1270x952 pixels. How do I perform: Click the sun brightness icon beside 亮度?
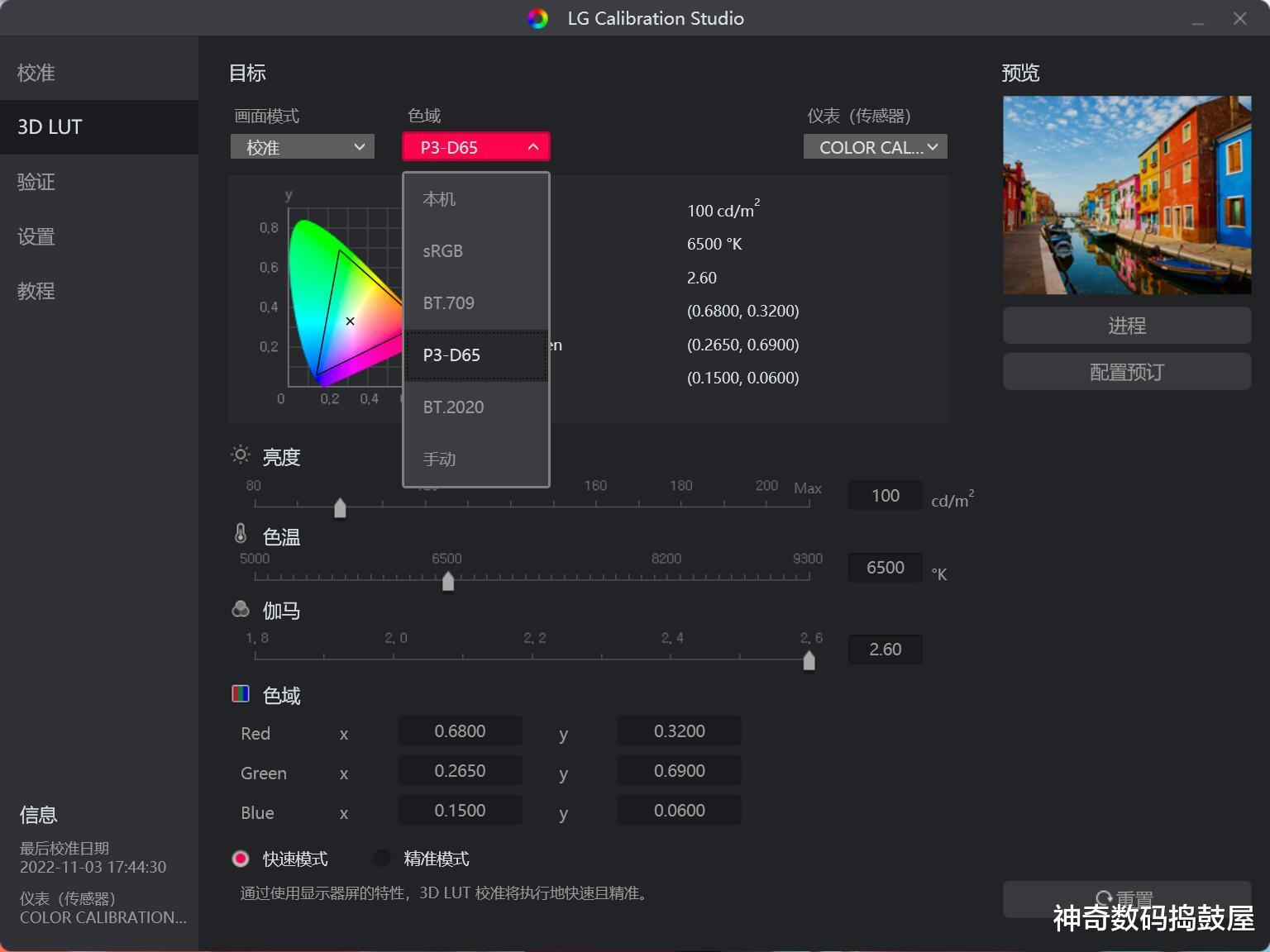click(x=240, y=455)
